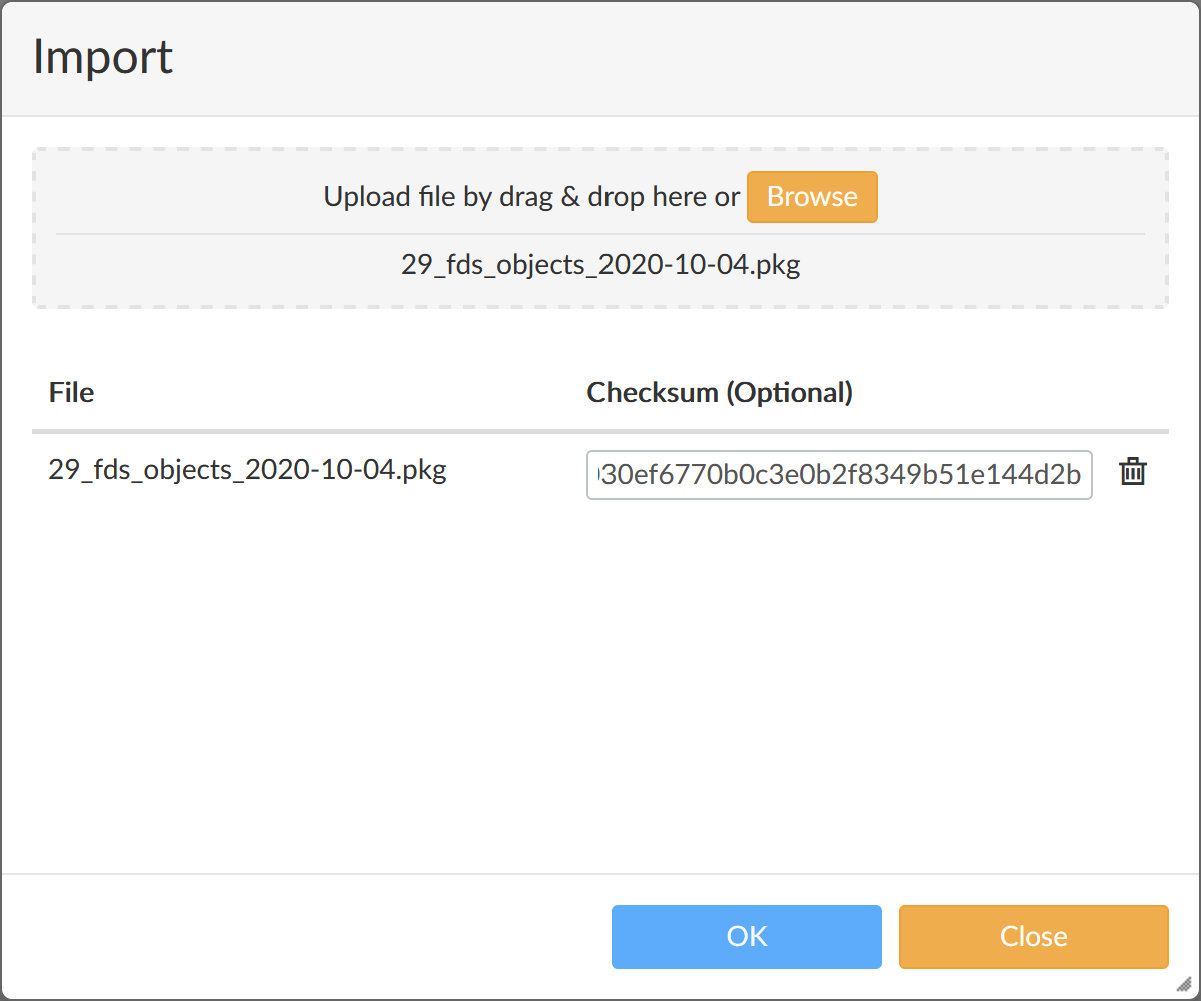
Task: Confirm the import with OK
Action: click(x=746, y=937)
